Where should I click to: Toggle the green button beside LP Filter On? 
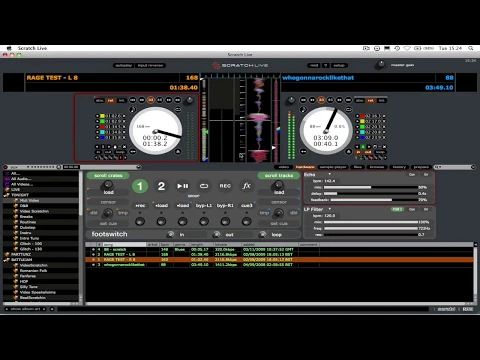[397, 209]
